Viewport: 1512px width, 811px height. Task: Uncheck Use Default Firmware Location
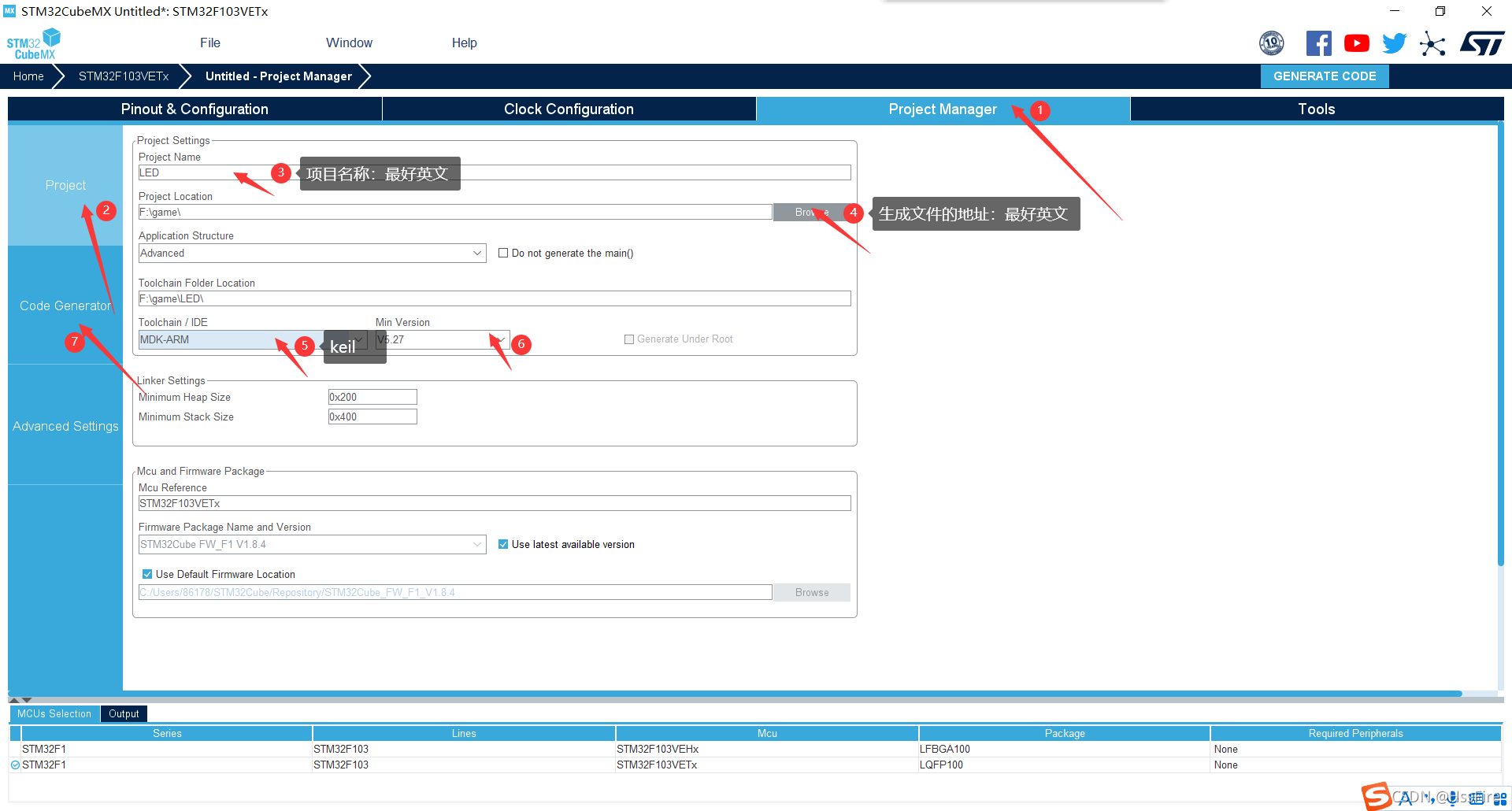click(x=147, y=574)
